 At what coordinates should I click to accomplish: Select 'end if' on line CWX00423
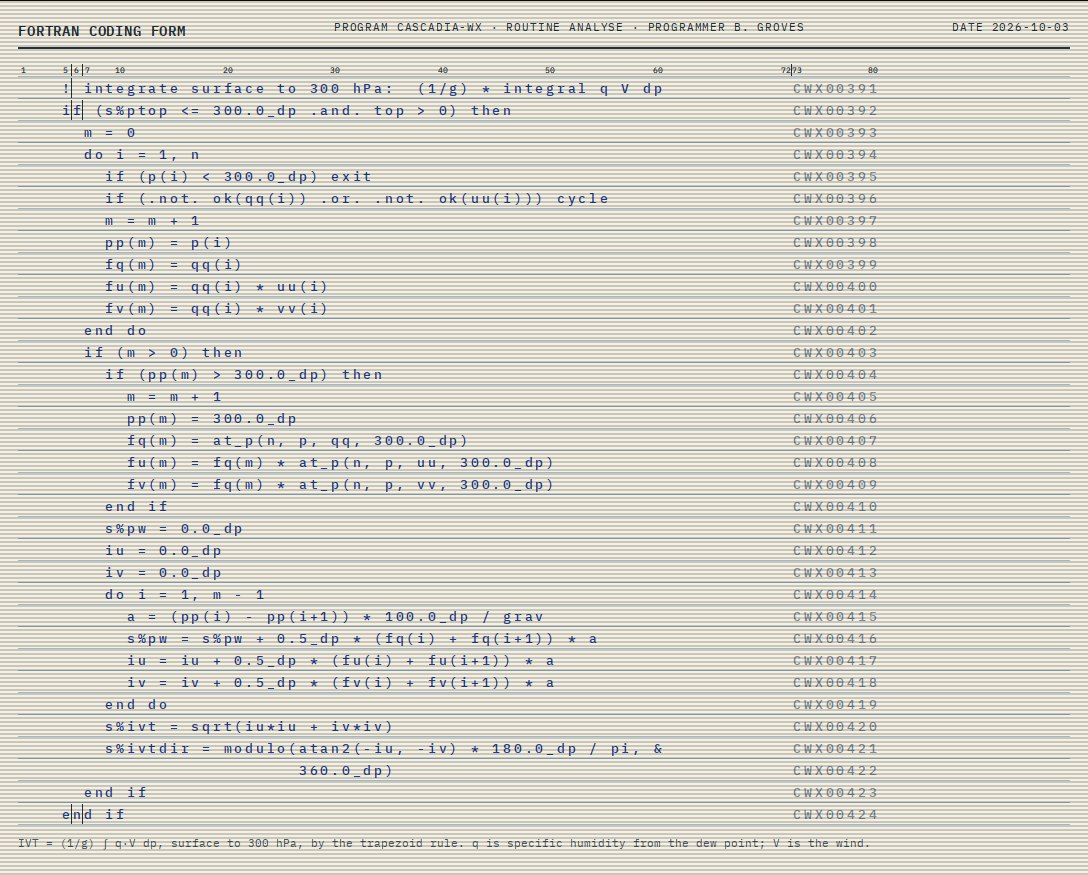point(115,793)
